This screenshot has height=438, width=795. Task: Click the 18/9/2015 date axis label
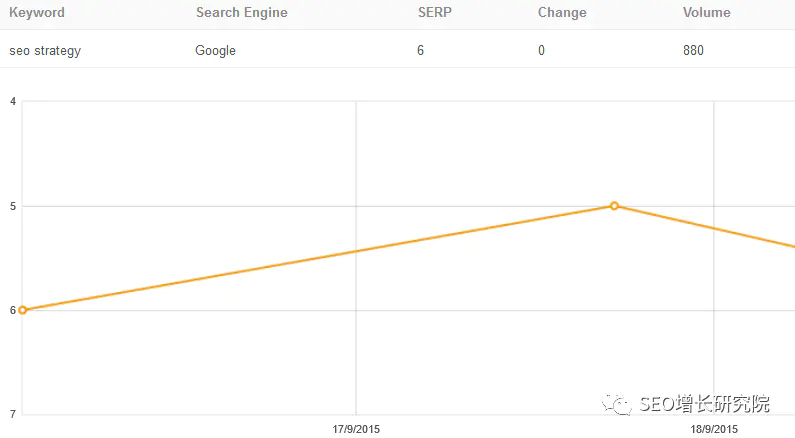(x=714, y=429)
